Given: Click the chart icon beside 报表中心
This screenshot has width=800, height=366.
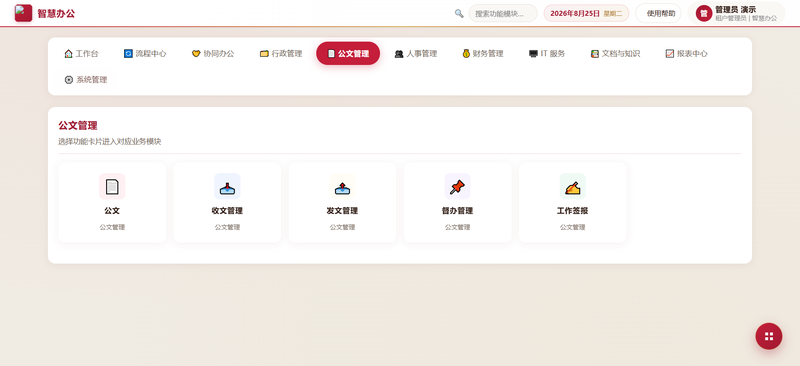Looking at the screenshot, I should [670, 54].
